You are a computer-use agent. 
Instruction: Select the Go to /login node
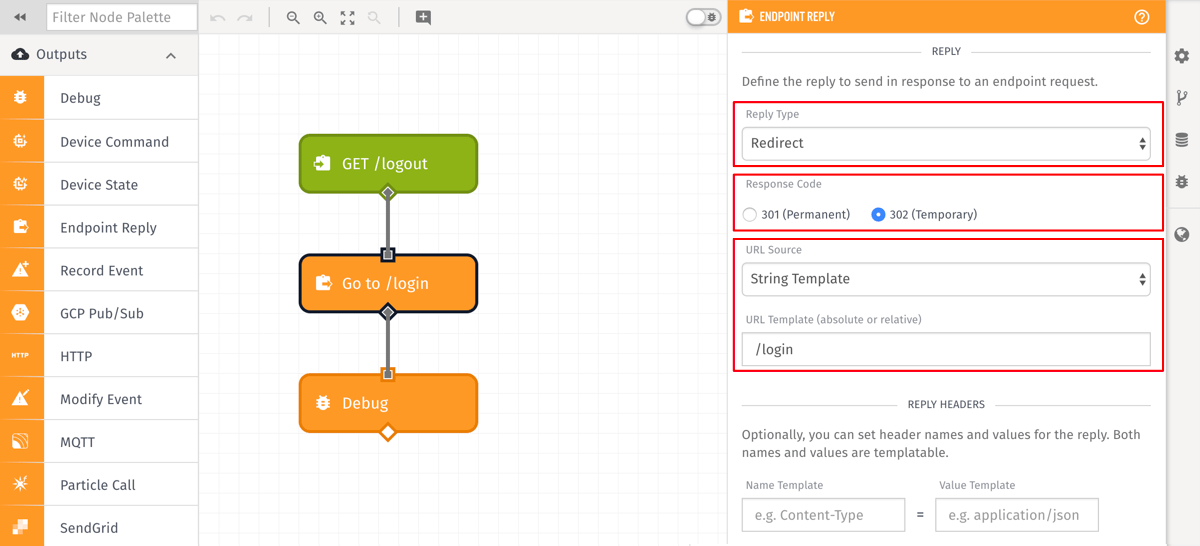[388, 283]
